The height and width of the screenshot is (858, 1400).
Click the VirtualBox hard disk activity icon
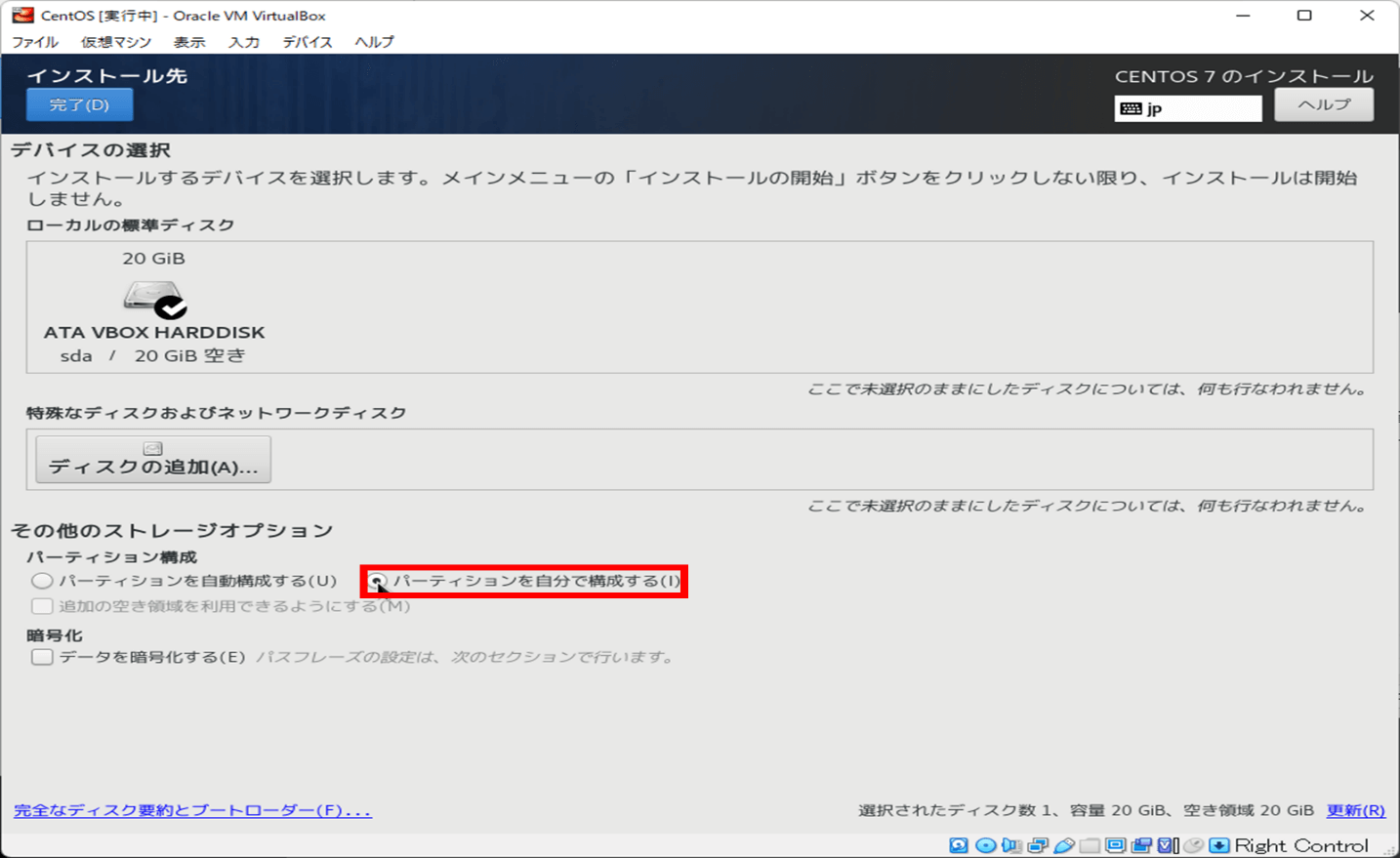coord(959,845)
